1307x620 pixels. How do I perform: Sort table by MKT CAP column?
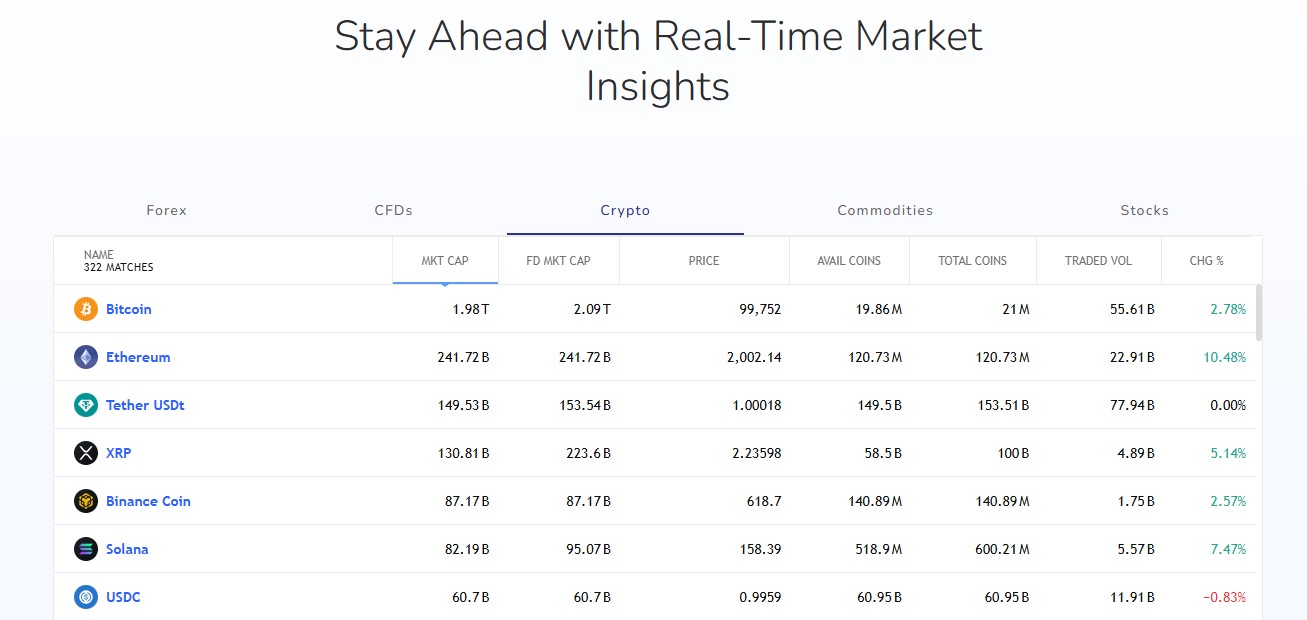coord(445,261)
